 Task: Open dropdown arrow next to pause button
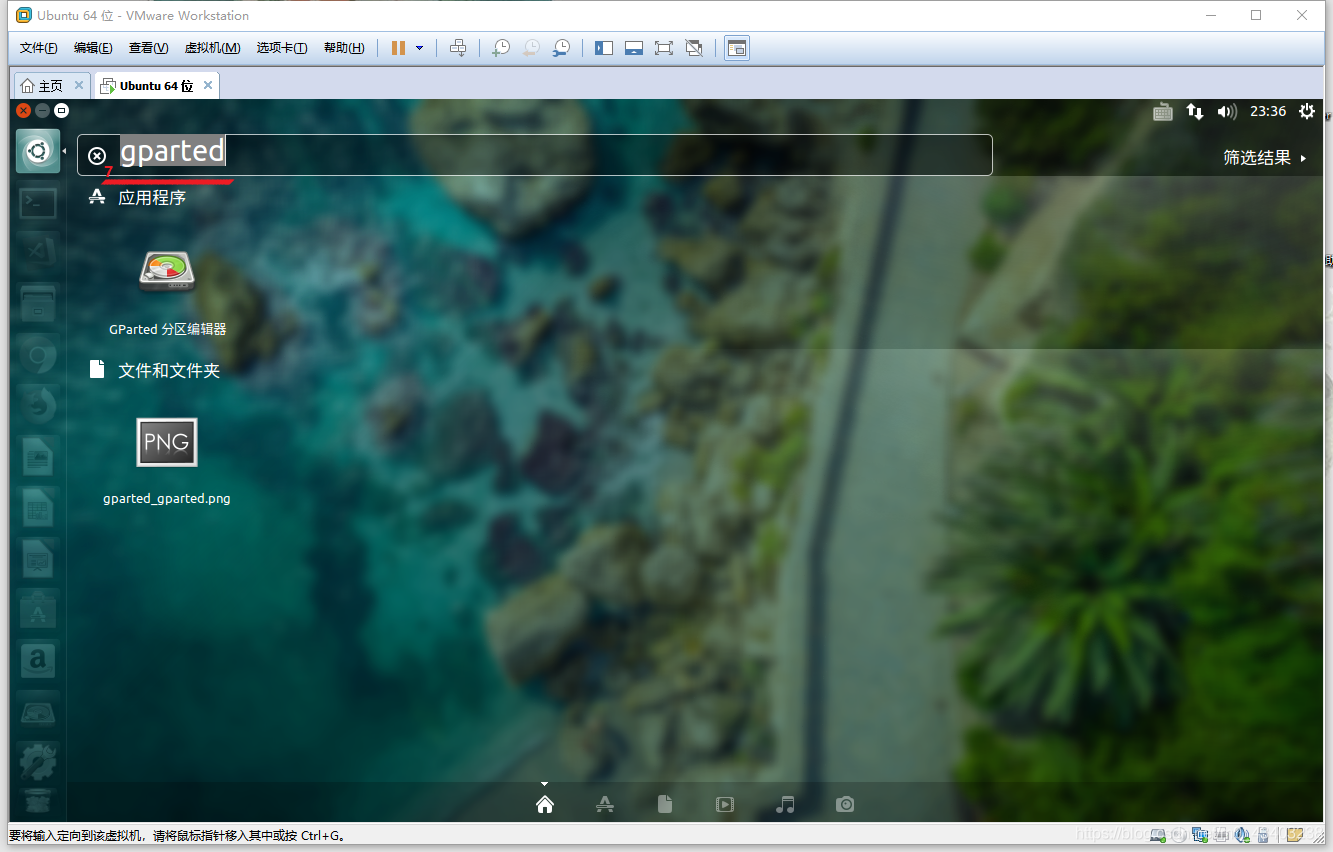coord(420,48)
